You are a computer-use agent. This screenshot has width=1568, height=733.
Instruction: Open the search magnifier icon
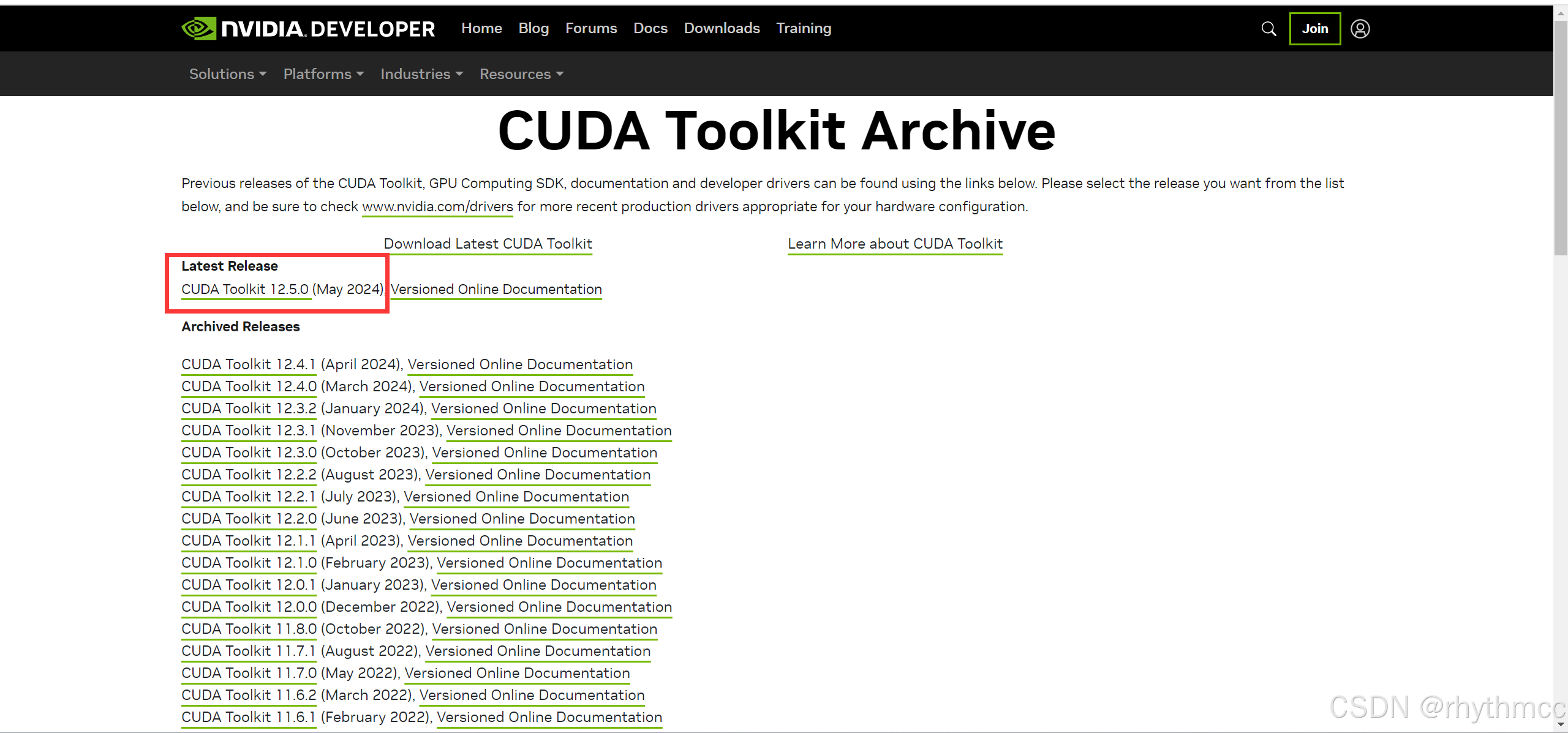coord(1268,29)
